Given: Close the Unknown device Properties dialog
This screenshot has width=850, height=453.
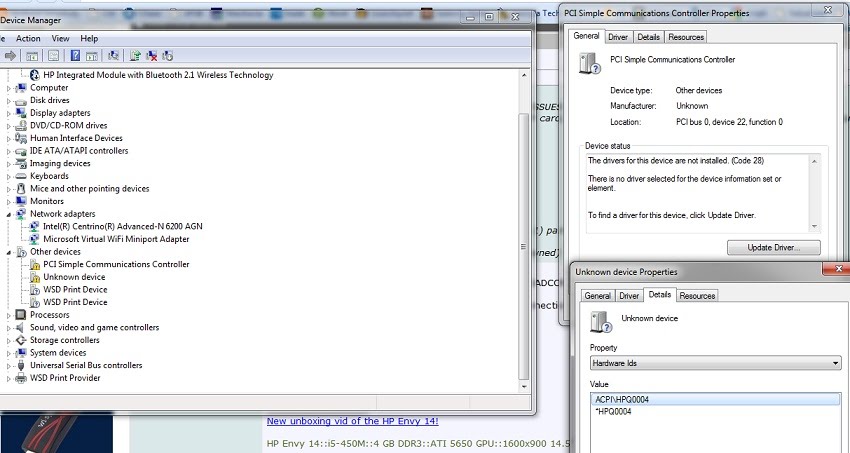Looking at the screenshot, I should coord(838,269).
